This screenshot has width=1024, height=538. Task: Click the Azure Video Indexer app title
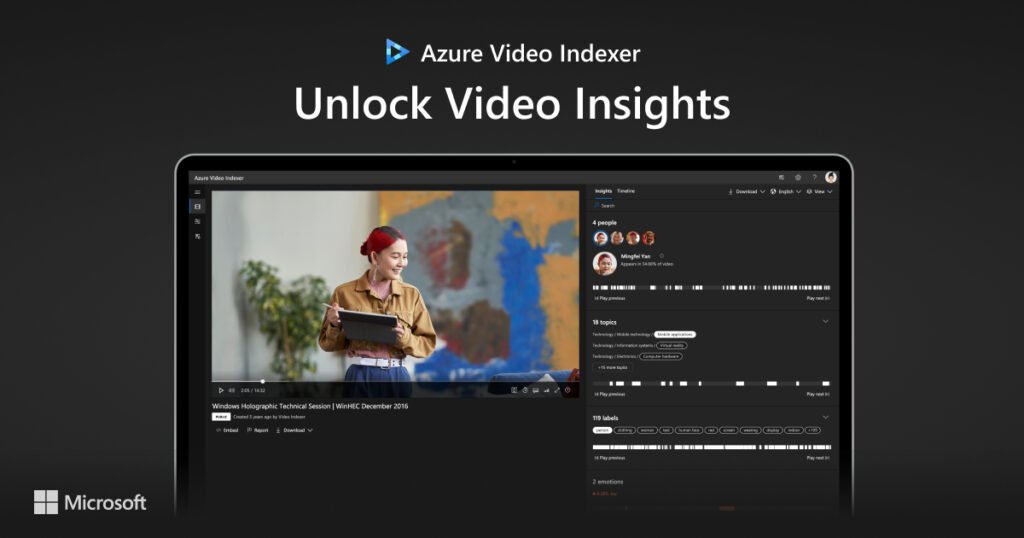tap(219, 178)
